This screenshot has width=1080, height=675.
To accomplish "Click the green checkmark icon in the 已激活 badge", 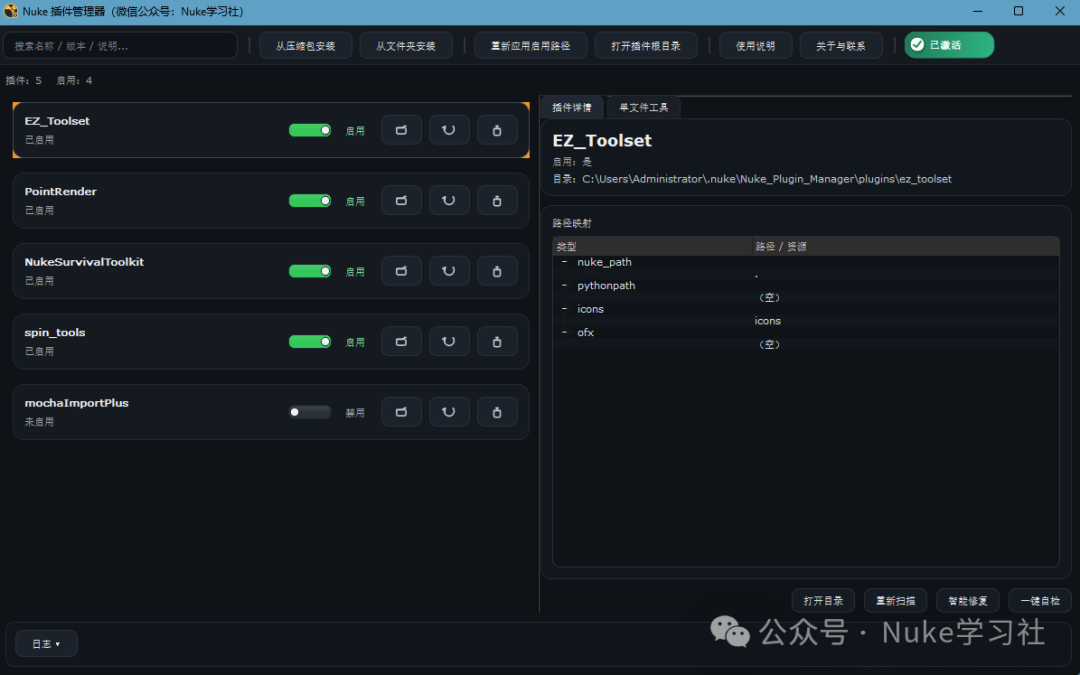I will click(x=917, y=45).
